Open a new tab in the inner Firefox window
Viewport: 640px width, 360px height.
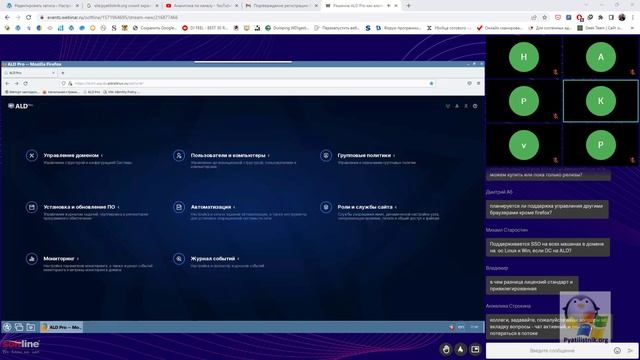[x=63, y=73]
